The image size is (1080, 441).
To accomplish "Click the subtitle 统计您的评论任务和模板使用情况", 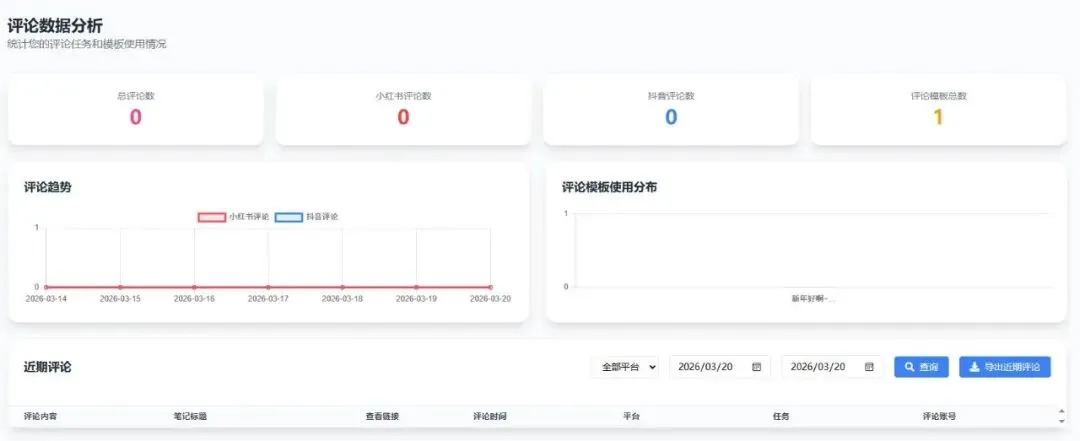I will click(87, 44).
